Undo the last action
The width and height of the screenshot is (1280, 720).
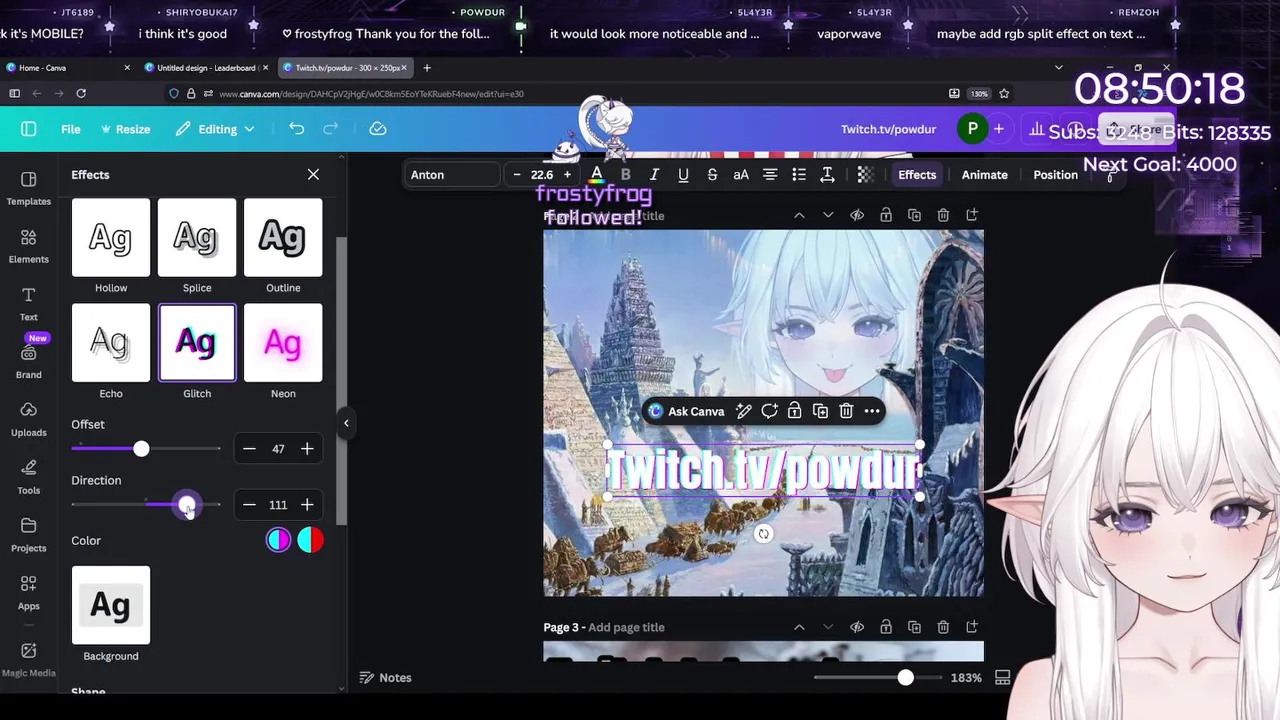296,129
